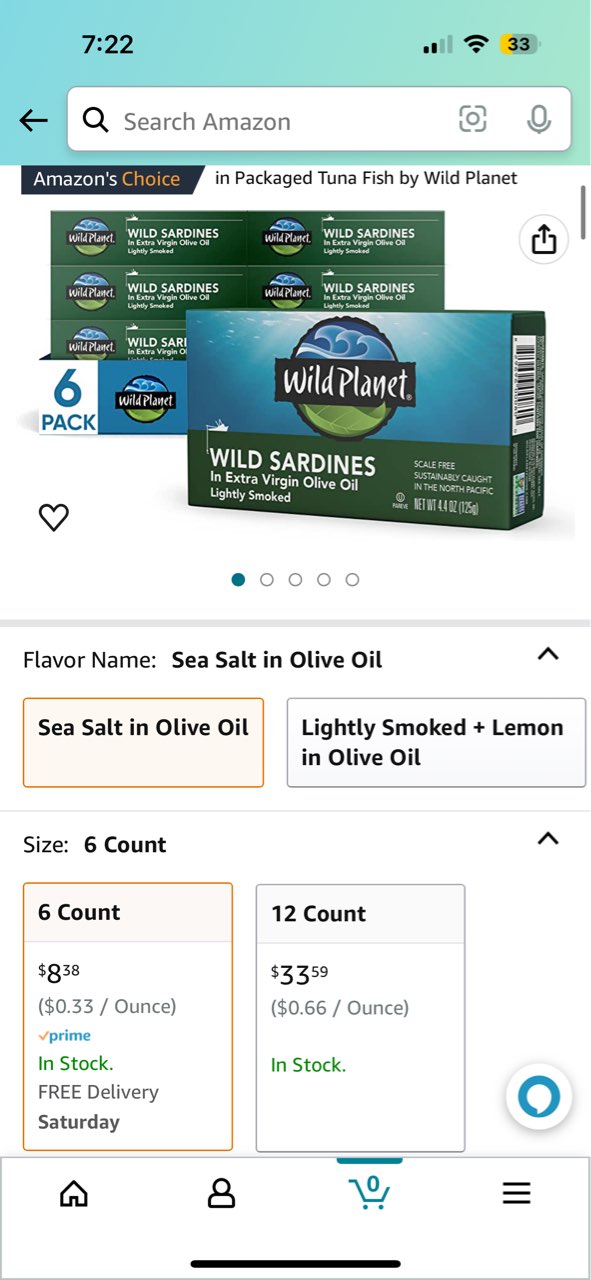Viewport: 591px width, 1280px height.
Task: Tap the Home tab in bottom navigation
Action: pos(74,1193)
